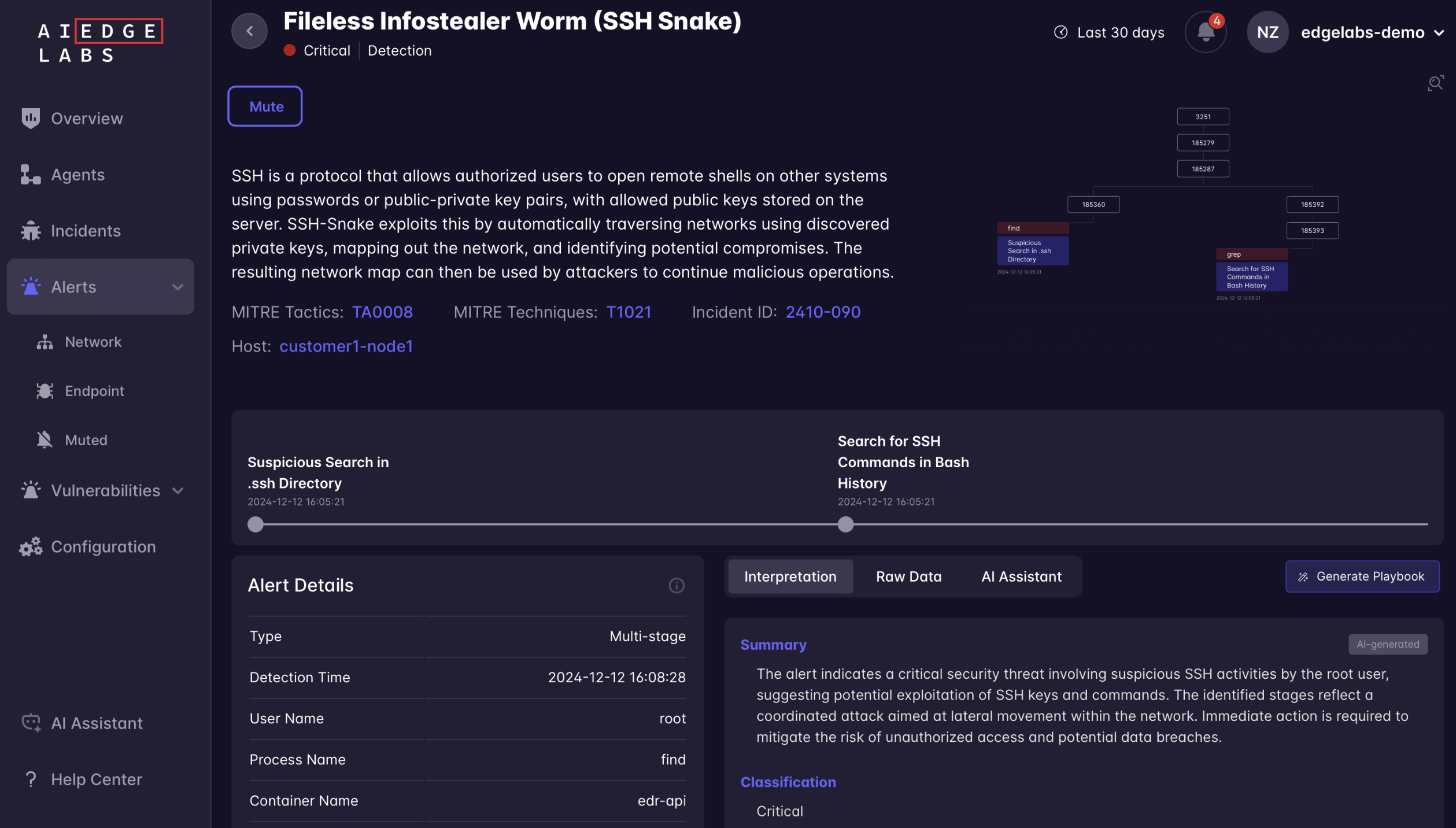
Task: Click the red Critical severity dot
Action: (290, 50)
